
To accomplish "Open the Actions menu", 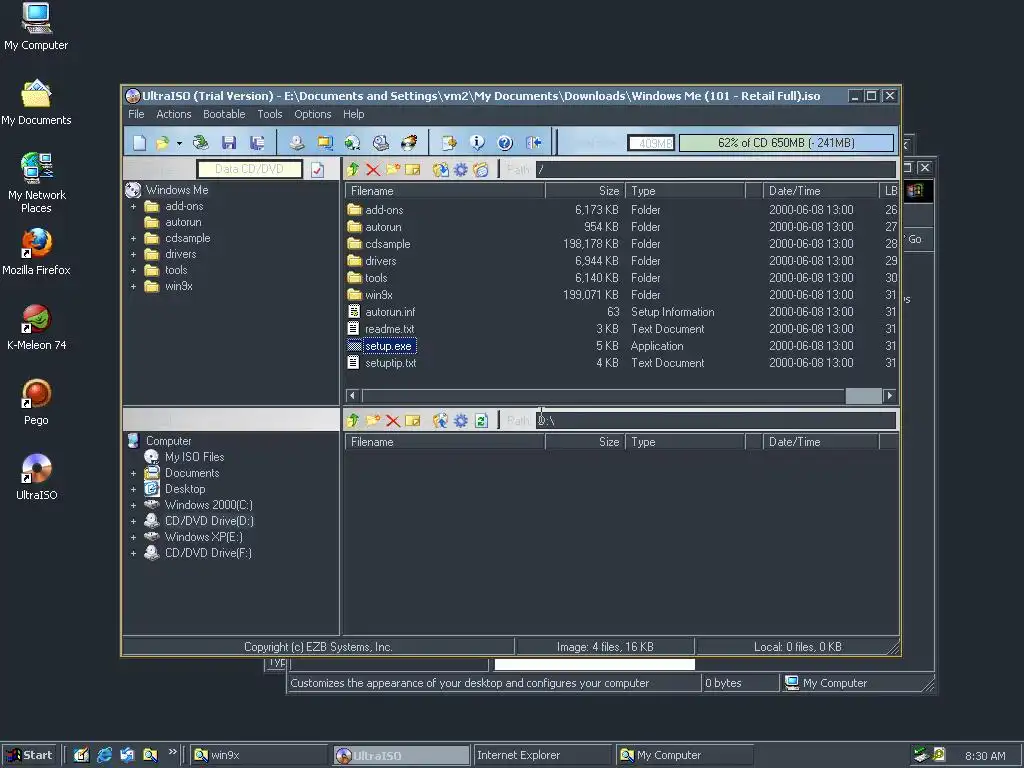I will click(174, 114).
